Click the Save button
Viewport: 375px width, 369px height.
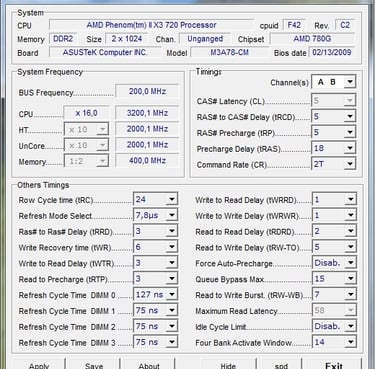point(94,364)
